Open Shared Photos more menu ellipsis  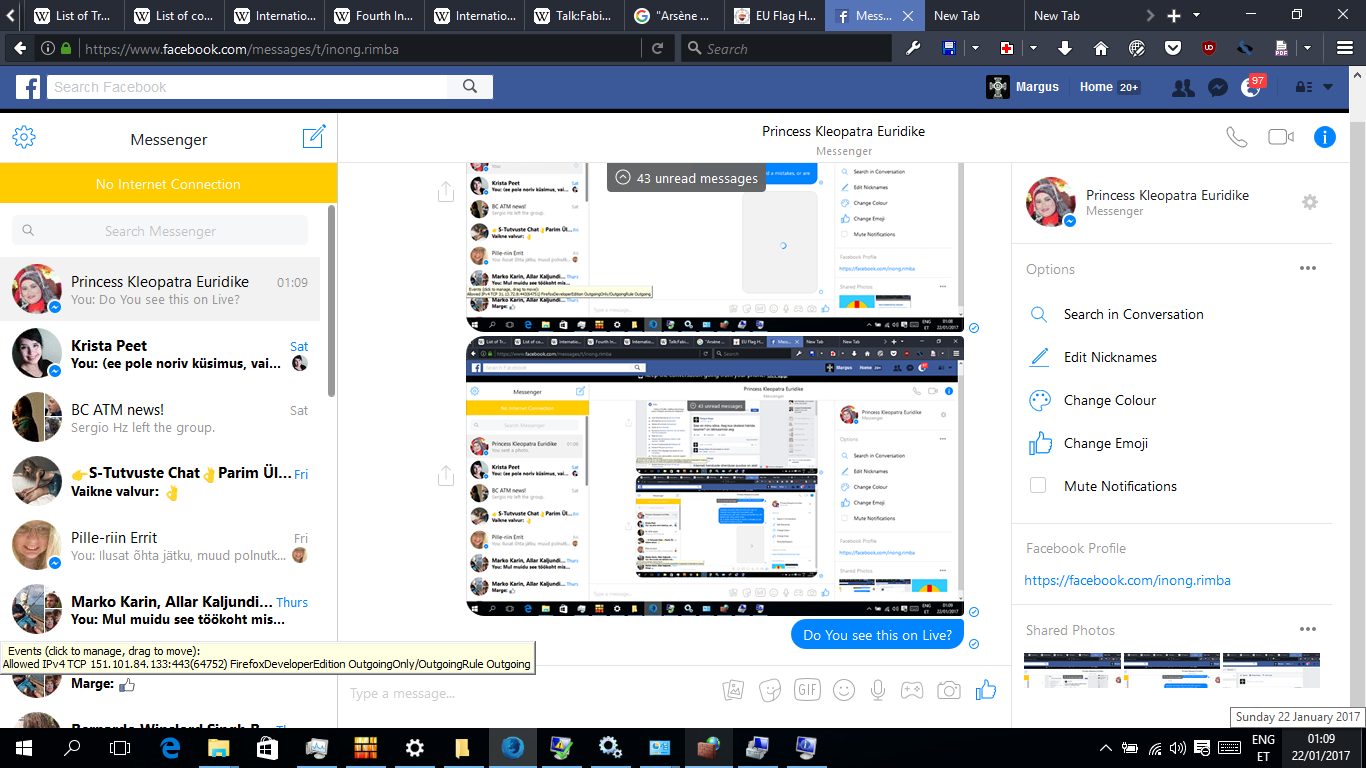1307,629
